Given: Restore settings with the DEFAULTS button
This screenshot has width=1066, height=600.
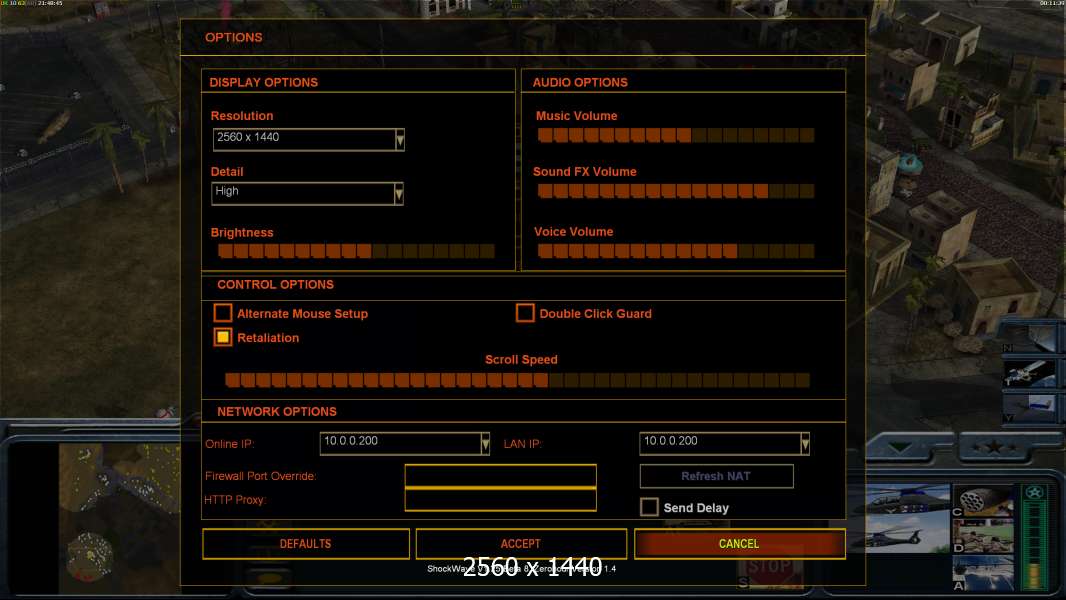Looking at the screenshot, I should pyautogui.click(x=306, y=544).
